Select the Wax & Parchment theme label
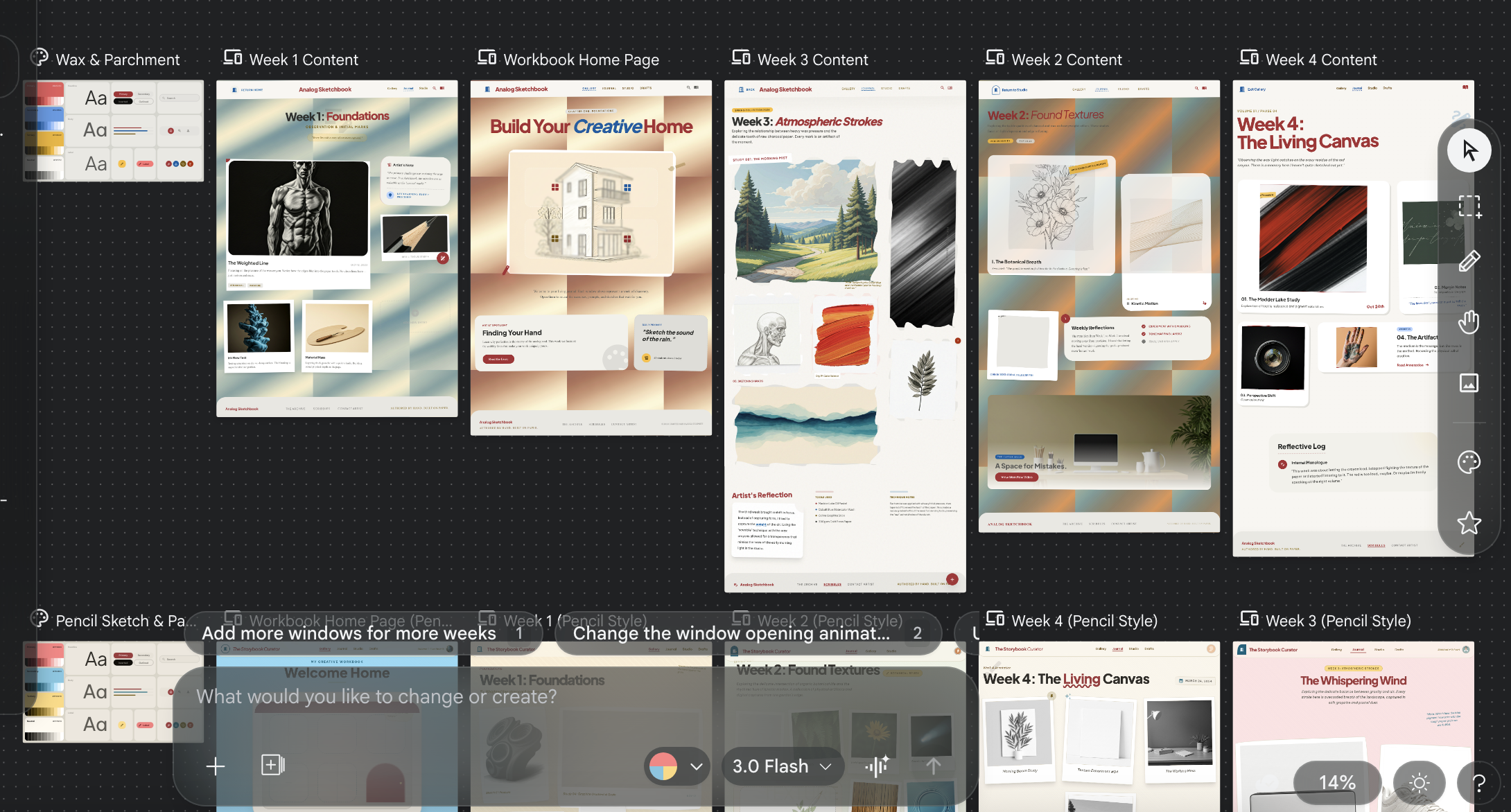The image size is (1511, 812). [x=117, y=60]
